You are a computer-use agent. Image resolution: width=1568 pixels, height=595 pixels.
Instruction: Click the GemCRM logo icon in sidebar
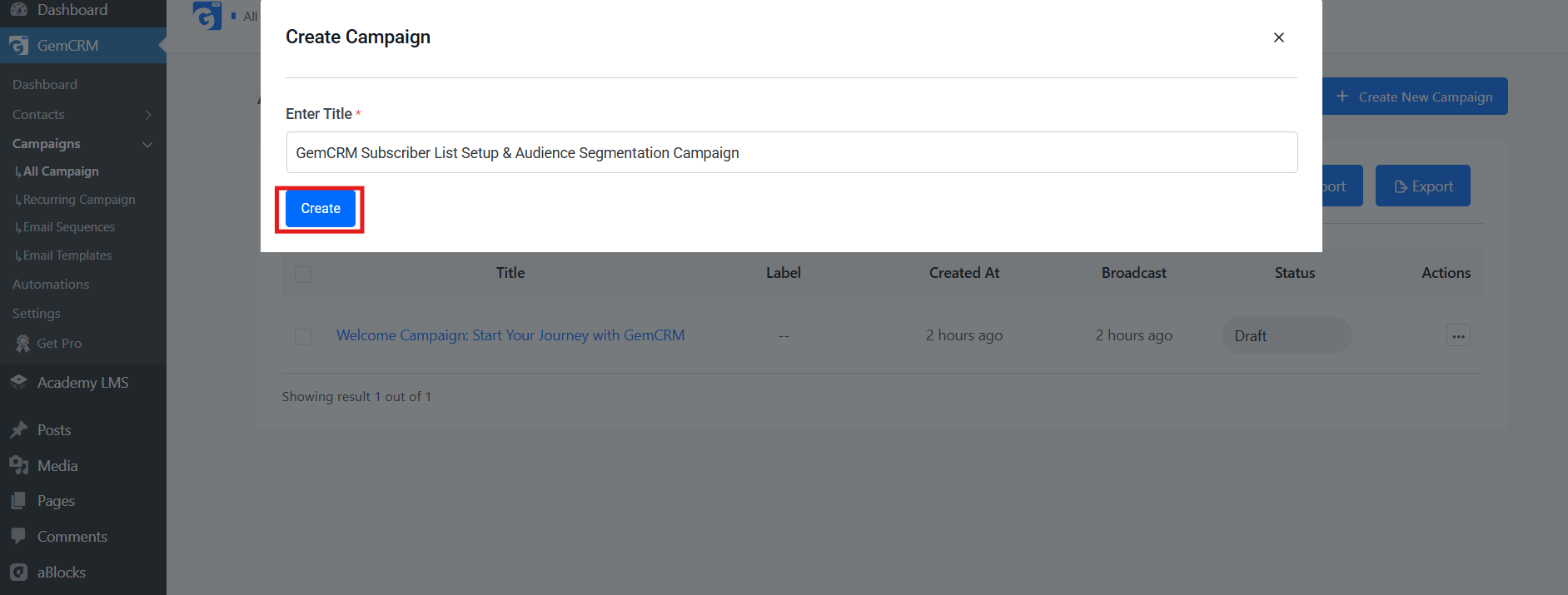[18, 46]
